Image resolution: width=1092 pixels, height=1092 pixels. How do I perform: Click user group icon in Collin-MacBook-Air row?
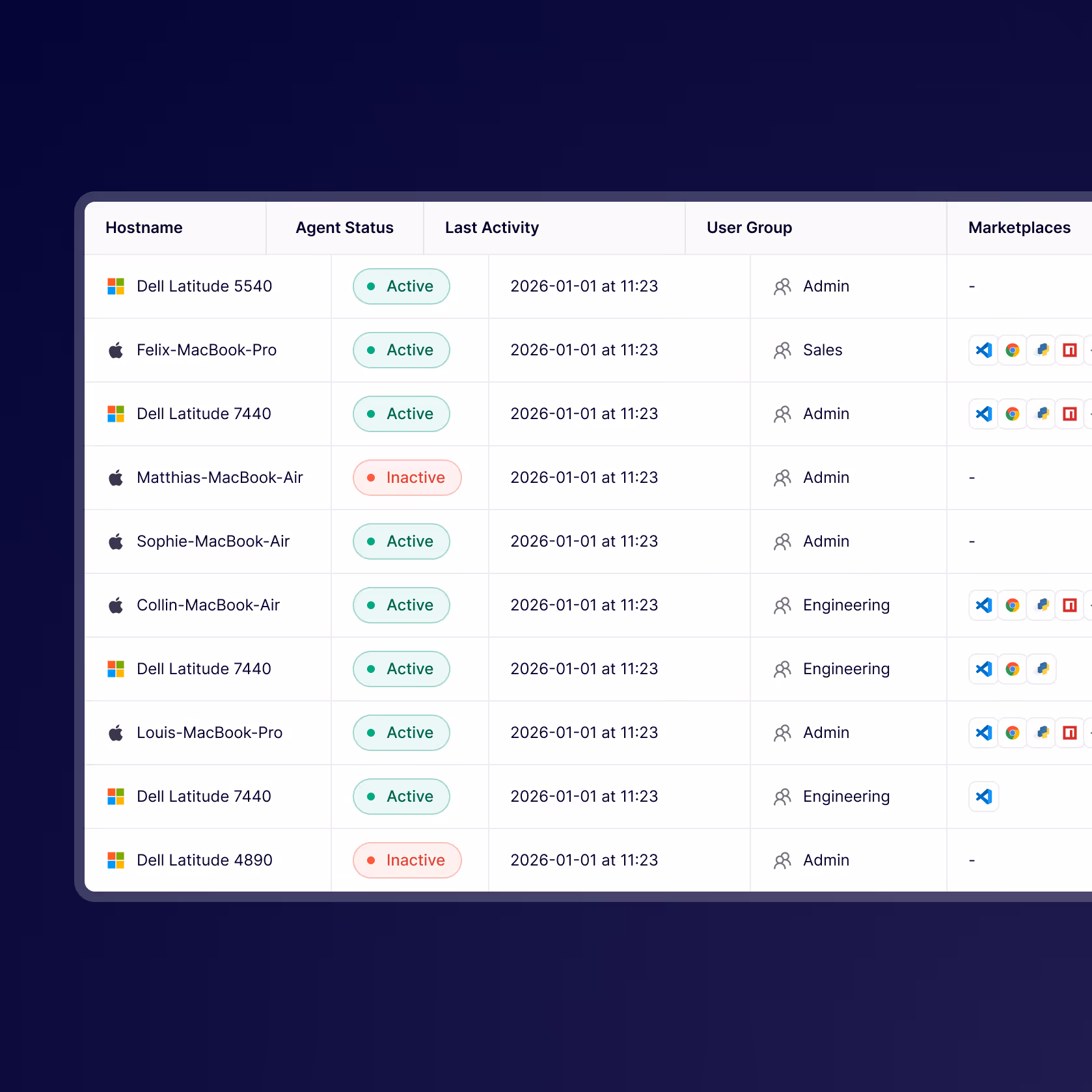tap(782, 606)
